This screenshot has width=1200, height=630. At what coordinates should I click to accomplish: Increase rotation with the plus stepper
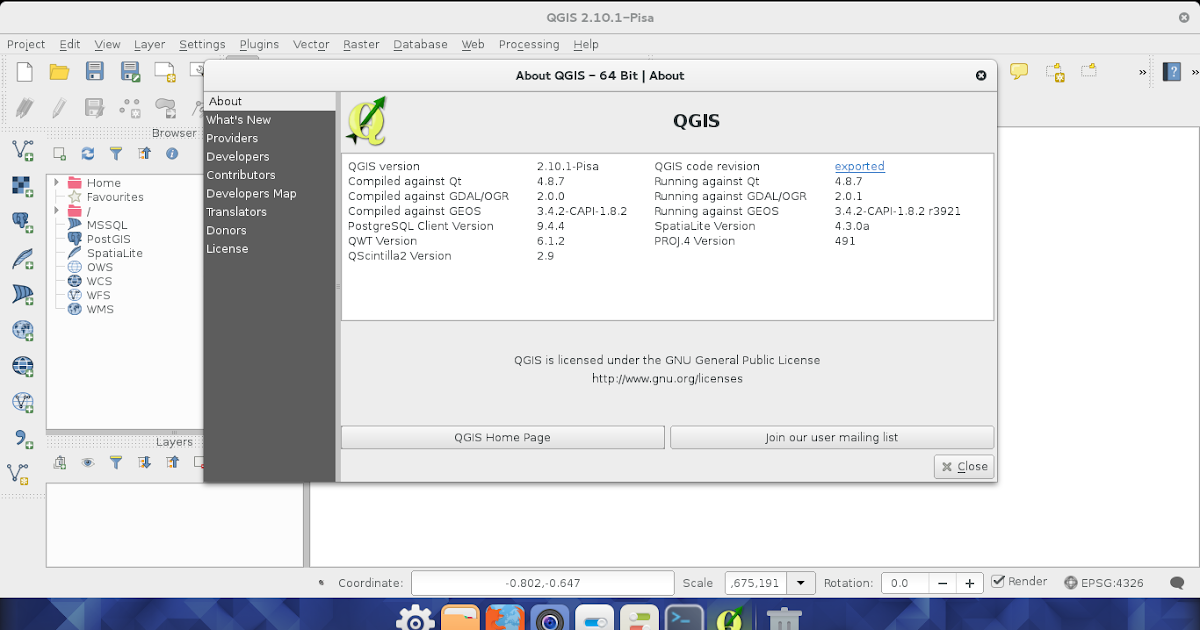968,583
